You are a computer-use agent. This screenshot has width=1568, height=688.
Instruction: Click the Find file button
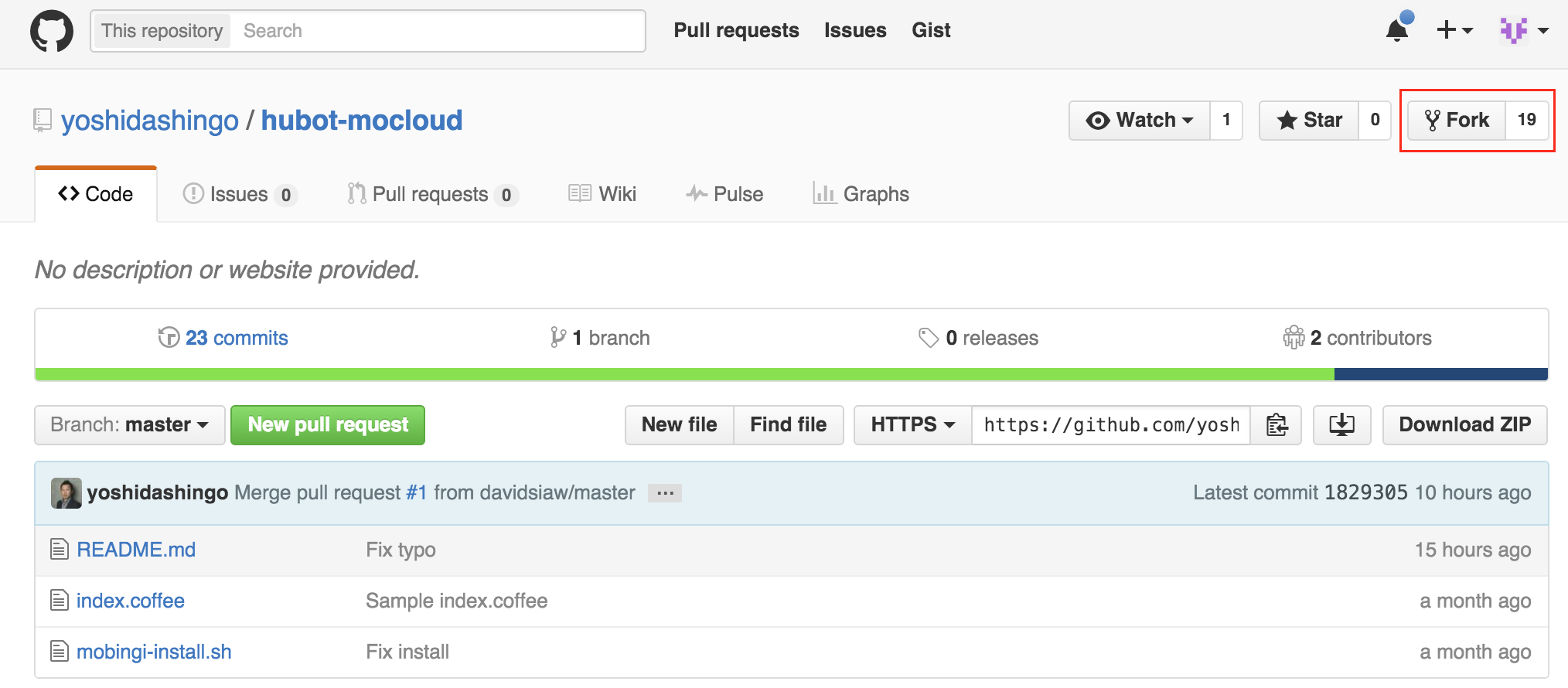click(x=789, y=425)
